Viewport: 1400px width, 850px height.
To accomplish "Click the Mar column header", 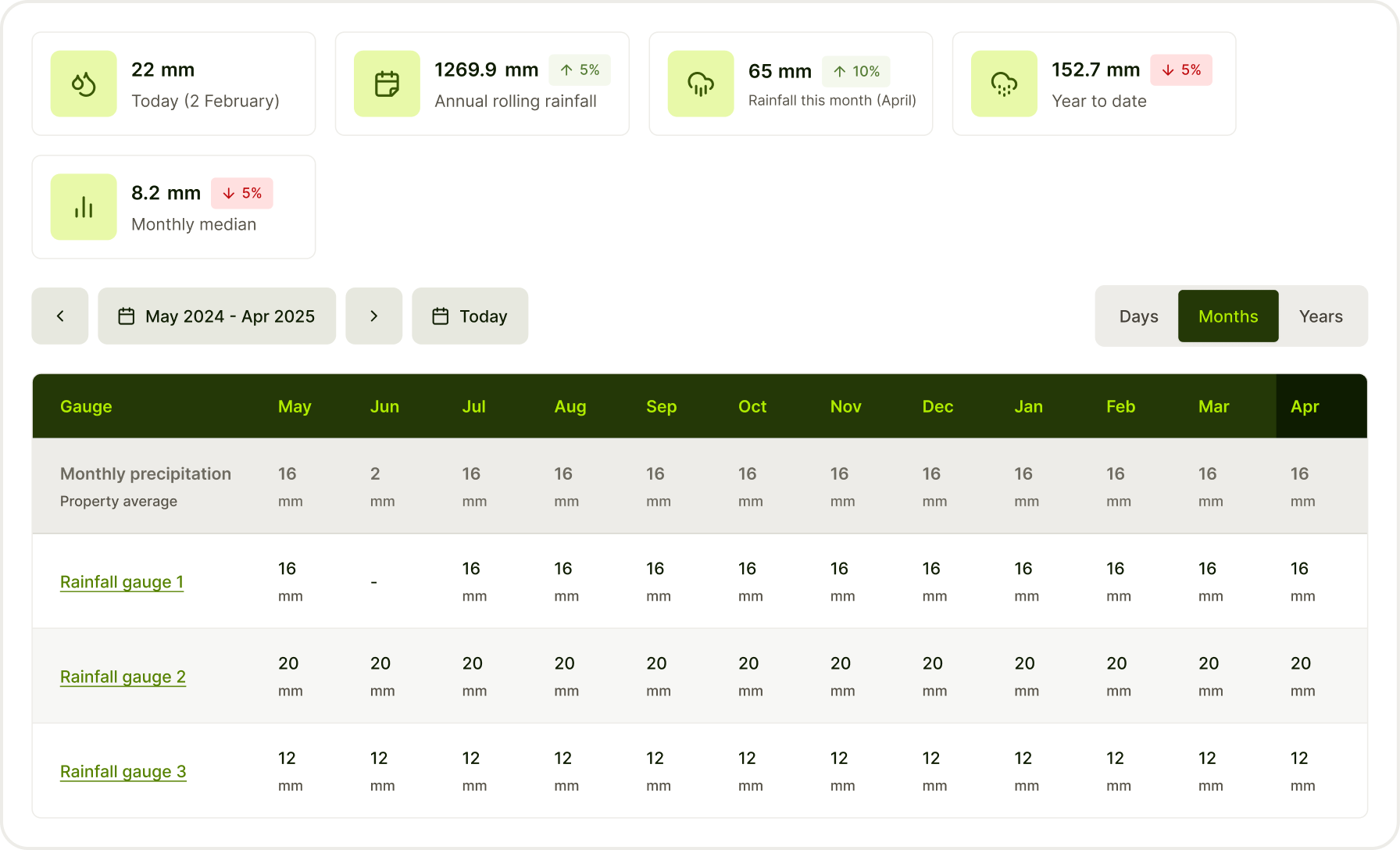I will click(x=1213, y=406).
